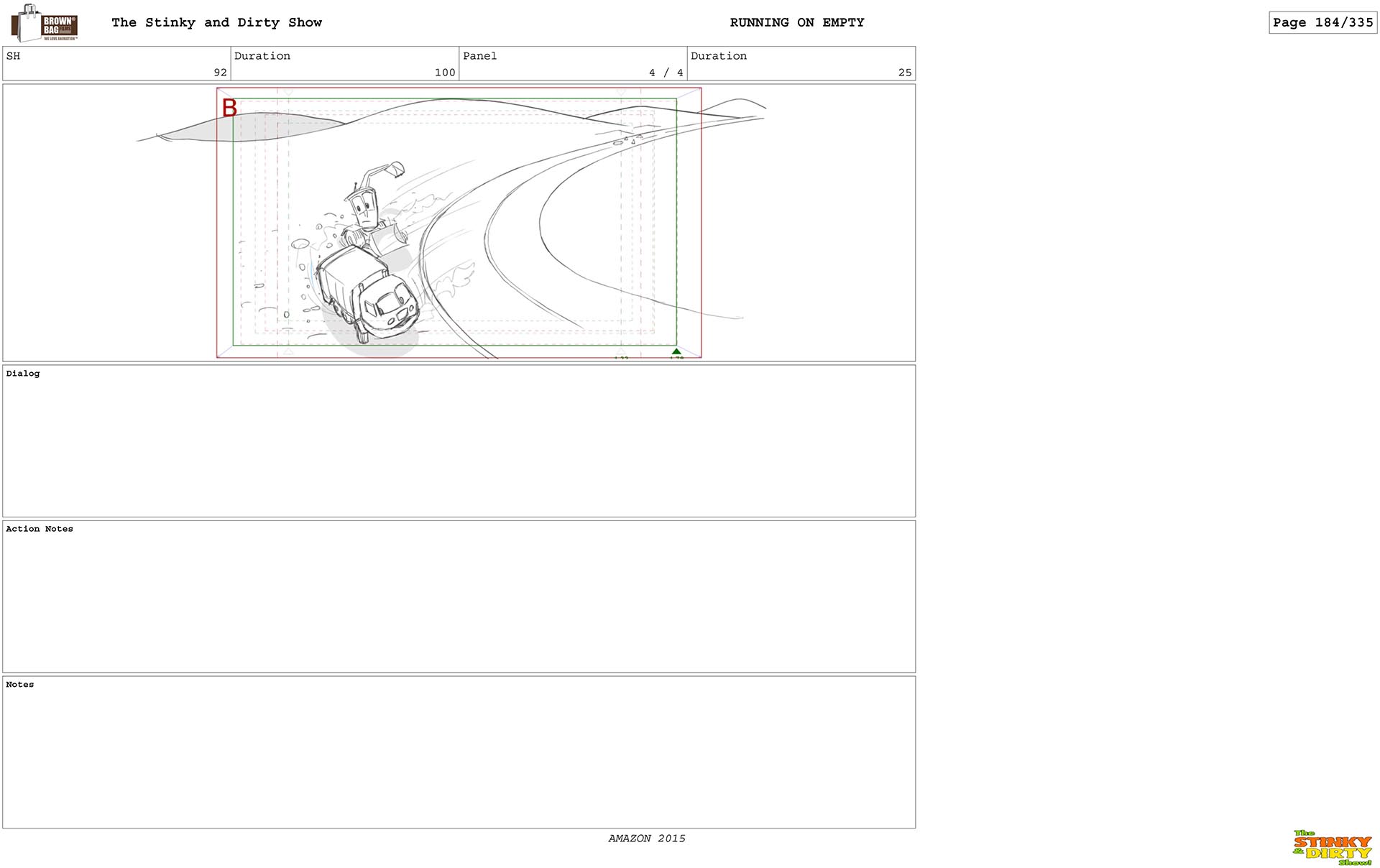The height and width of the screenshot is (868, 1380).
Task: Click the 'AMAZON 2015' footer text
Action: [x=647, y=839]
